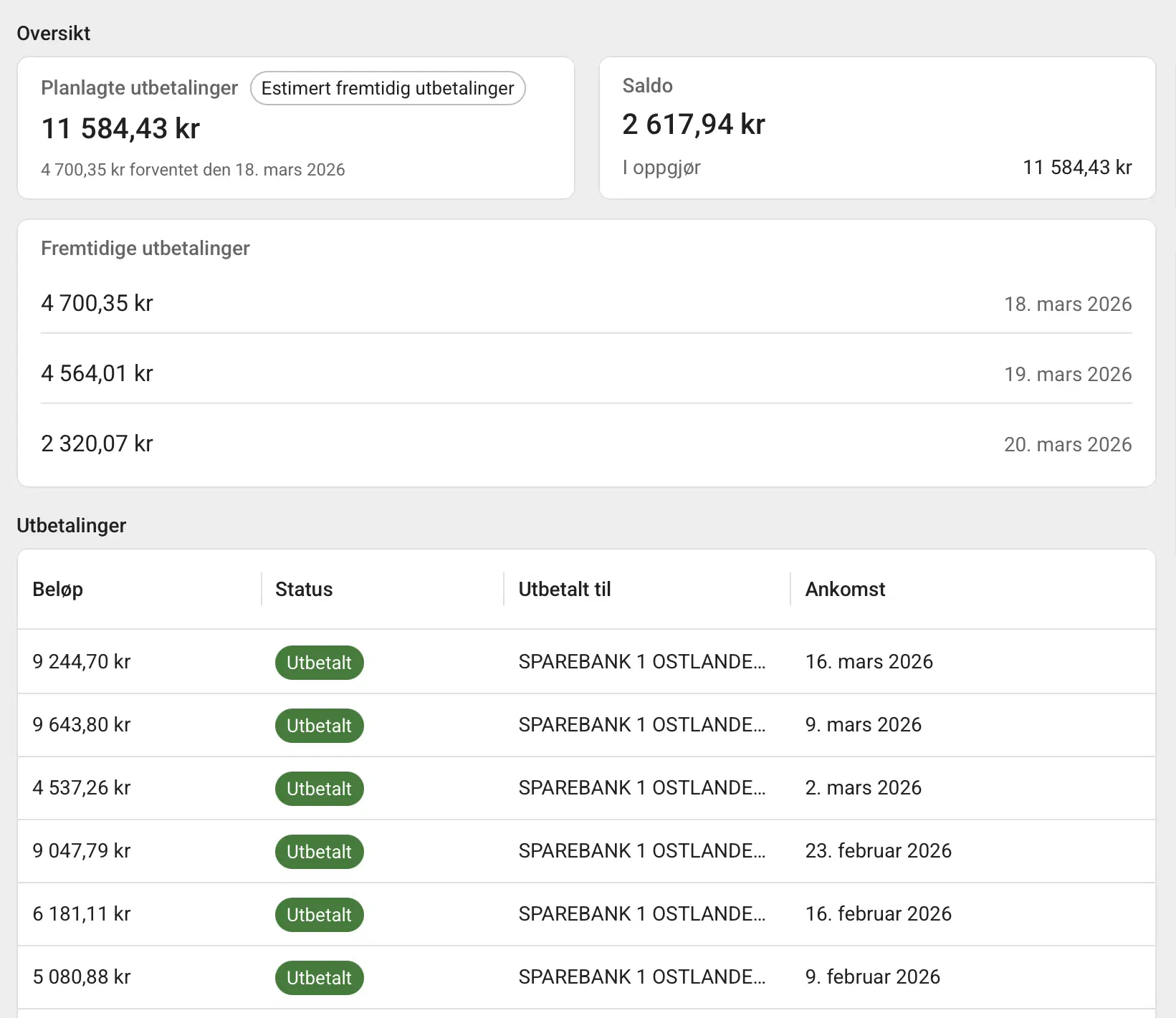Click the Saldo amount 2 617,94 kr
1176x1018 pixels.
pyautogui.click(x=693, y=125)
